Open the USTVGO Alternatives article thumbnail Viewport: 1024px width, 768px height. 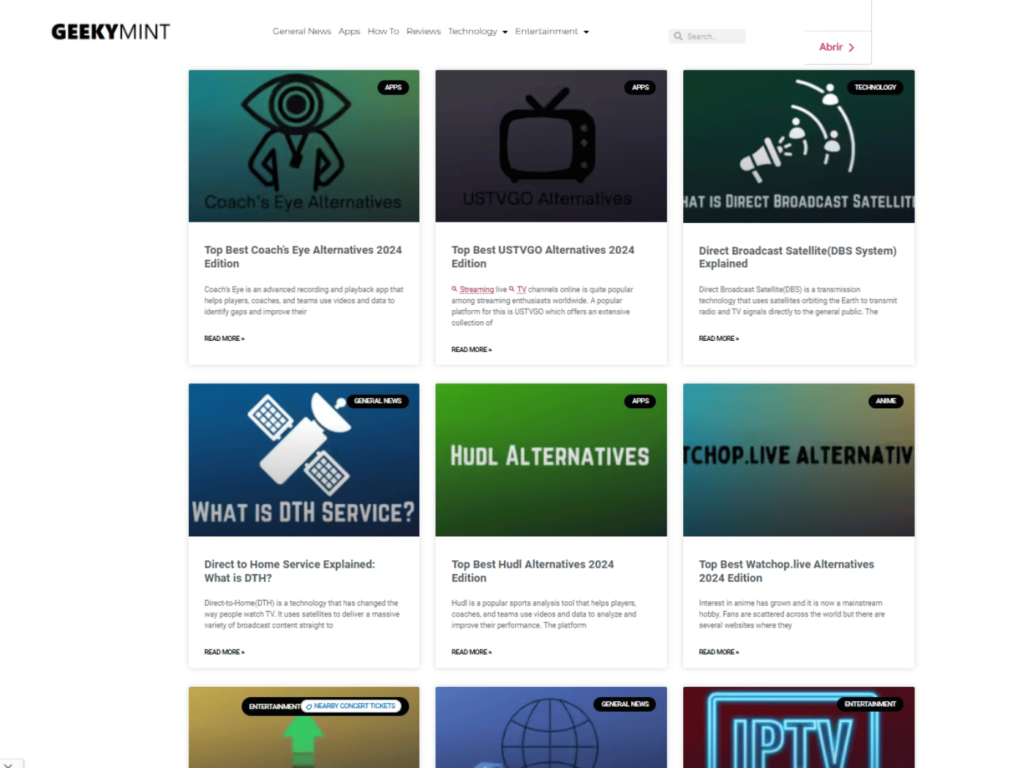[x=551, y=145]
